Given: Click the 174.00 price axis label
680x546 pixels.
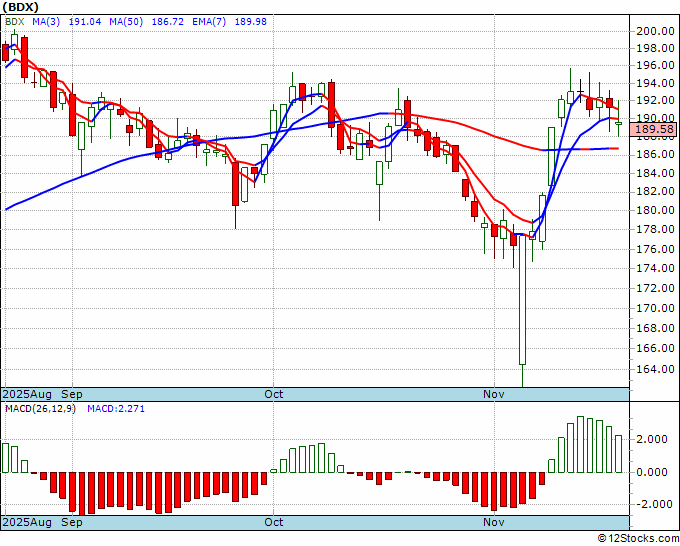Looking at the screenshot, I should [655, 268].
